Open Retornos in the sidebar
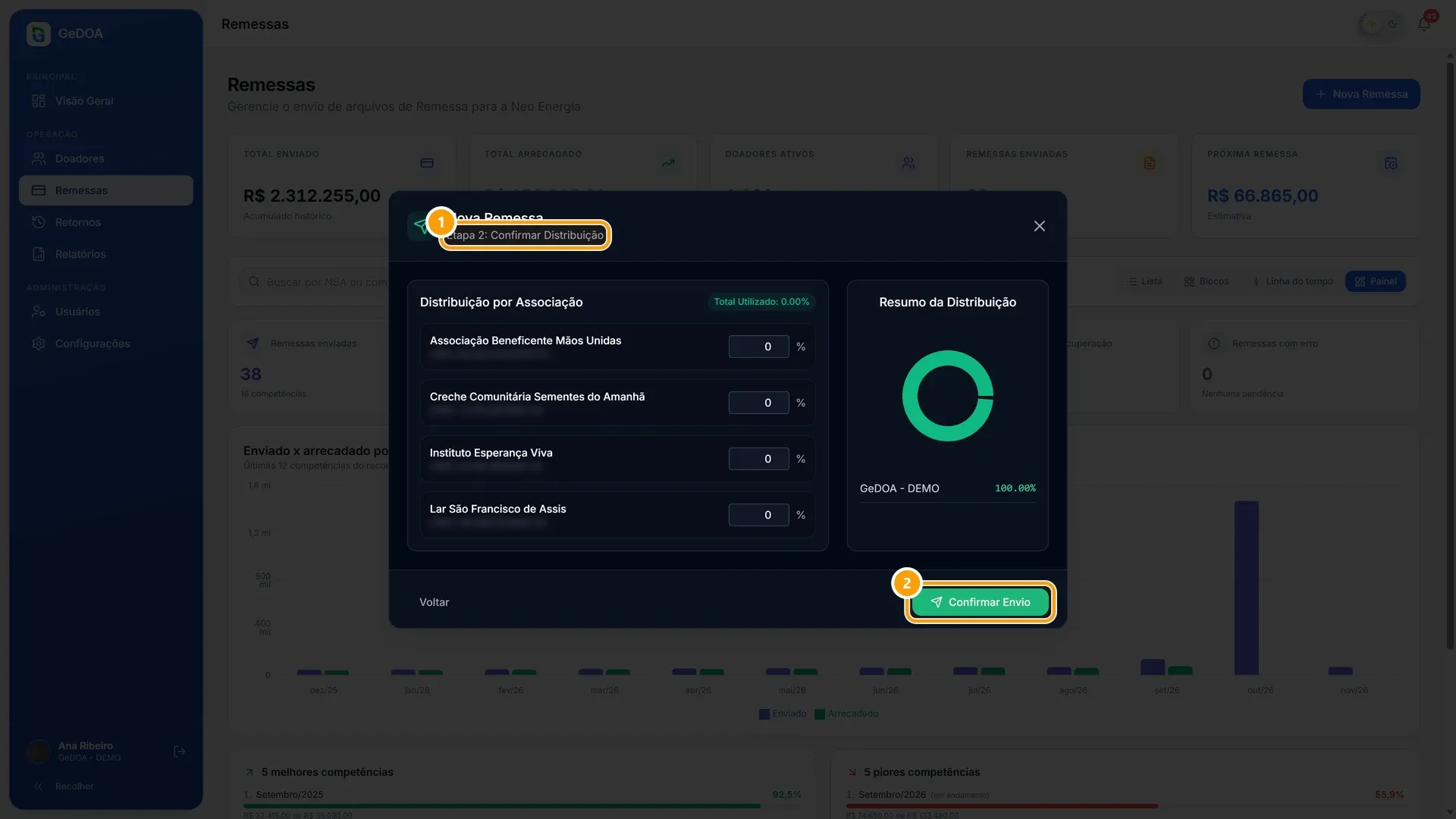Viewport: 1456px width, 819px height. (x=105, y=222)
